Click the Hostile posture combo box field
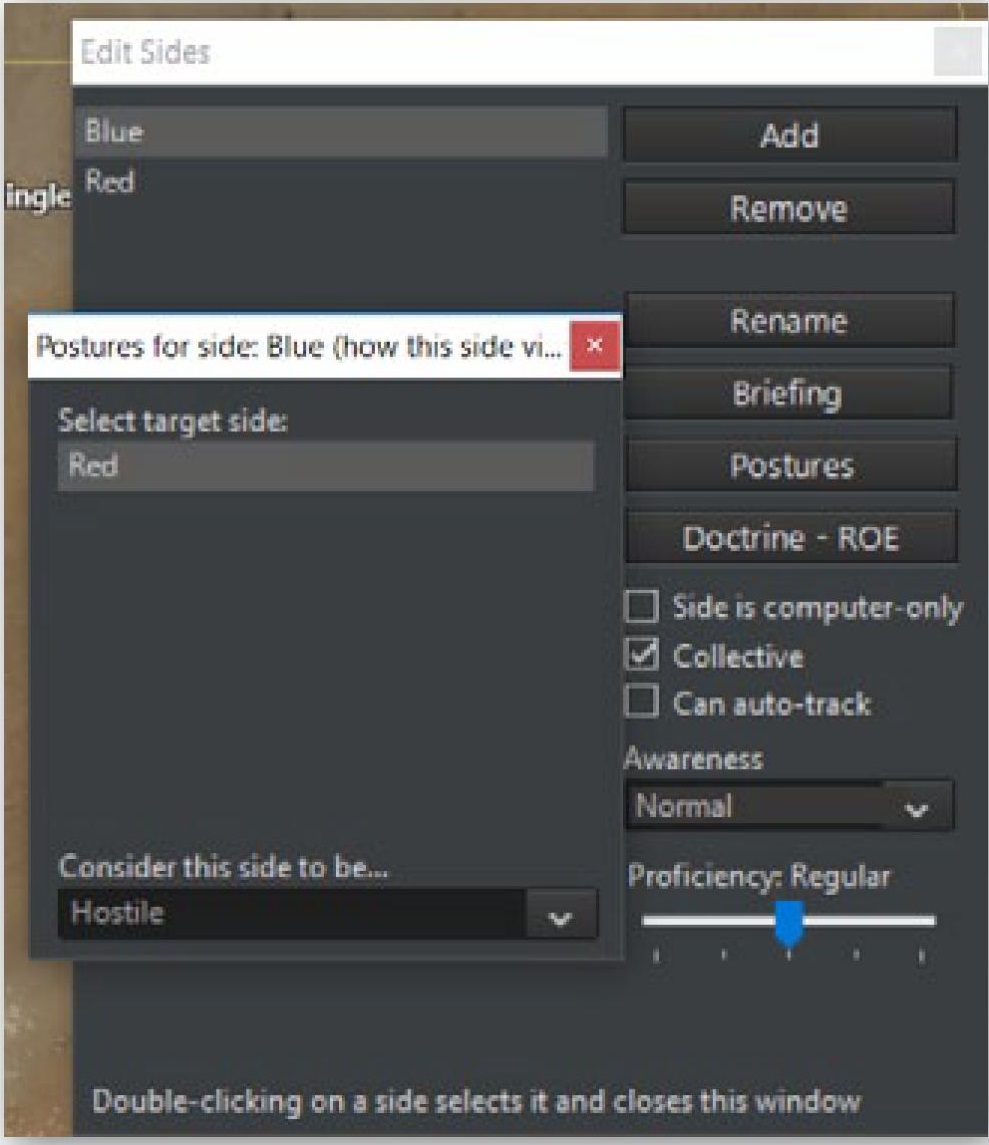 328,914
